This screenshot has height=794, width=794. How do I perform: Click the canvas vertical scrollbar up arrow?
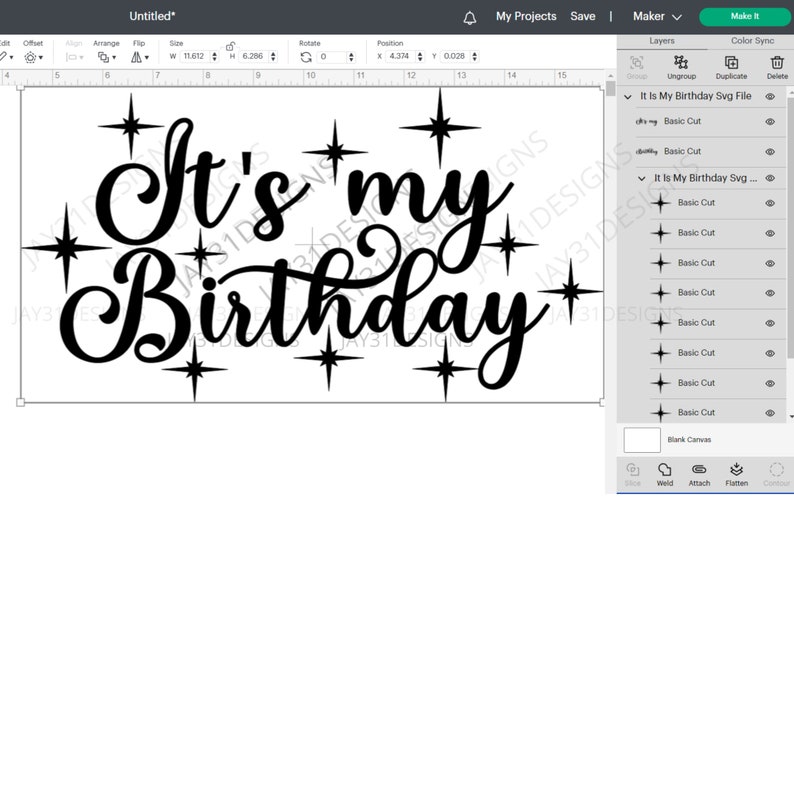pos(611,76)
